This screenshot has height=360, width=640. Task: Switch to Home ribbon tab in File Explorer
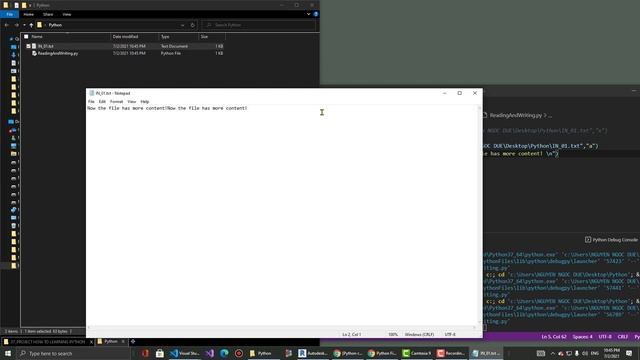click(x=29, y=14)
